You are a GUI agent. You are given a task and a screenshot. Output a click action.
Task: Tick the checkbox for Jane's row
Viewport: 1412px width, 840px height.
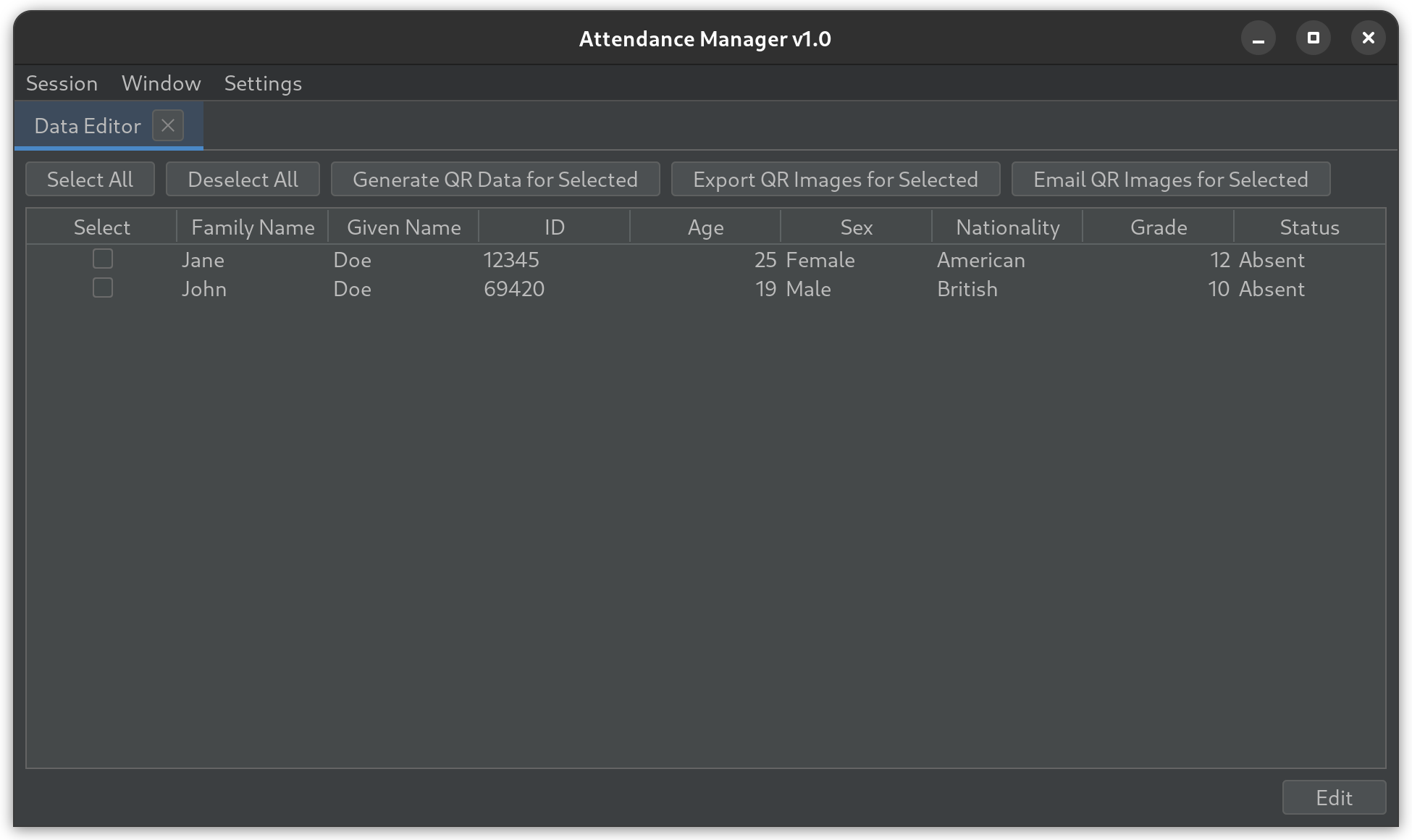coord(103,259)
